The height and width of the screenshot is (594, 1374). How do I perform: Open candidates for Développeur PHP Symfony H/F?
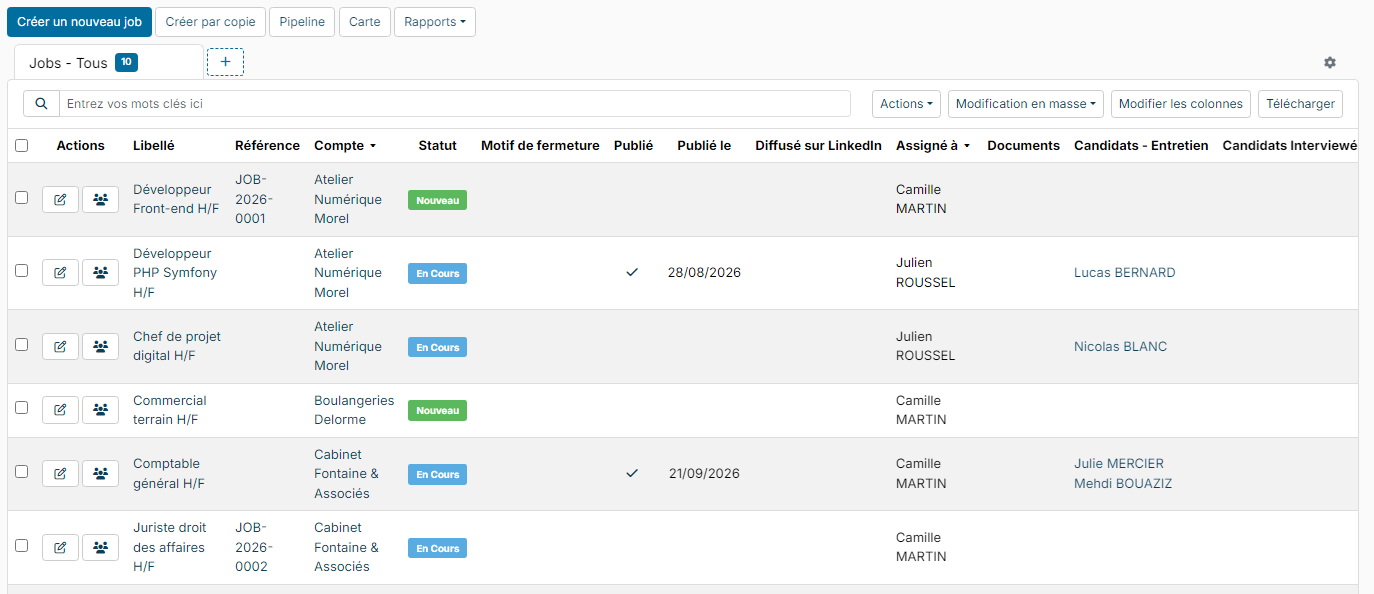[x=100, y=272]
